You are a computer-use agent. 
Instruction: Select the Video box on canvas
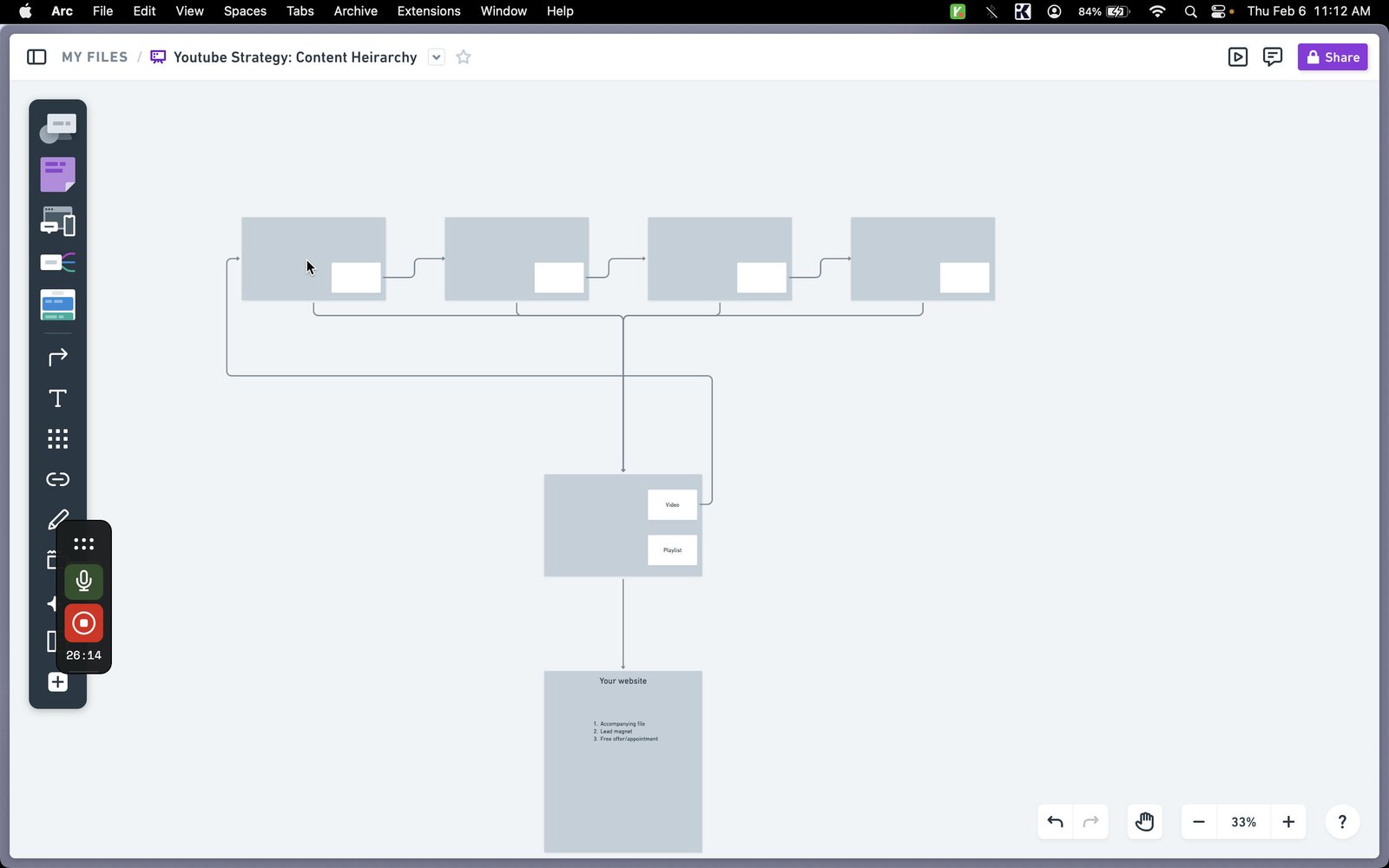(x=672, y=505)
